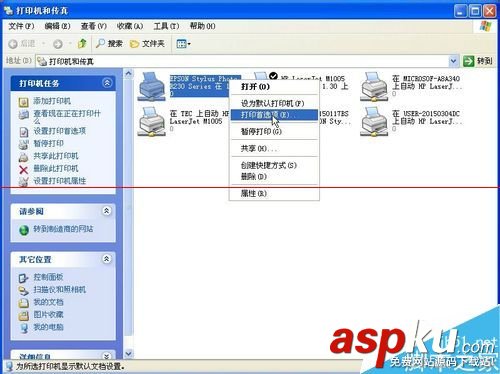Open 我的电脑 link

pos(48,327)
